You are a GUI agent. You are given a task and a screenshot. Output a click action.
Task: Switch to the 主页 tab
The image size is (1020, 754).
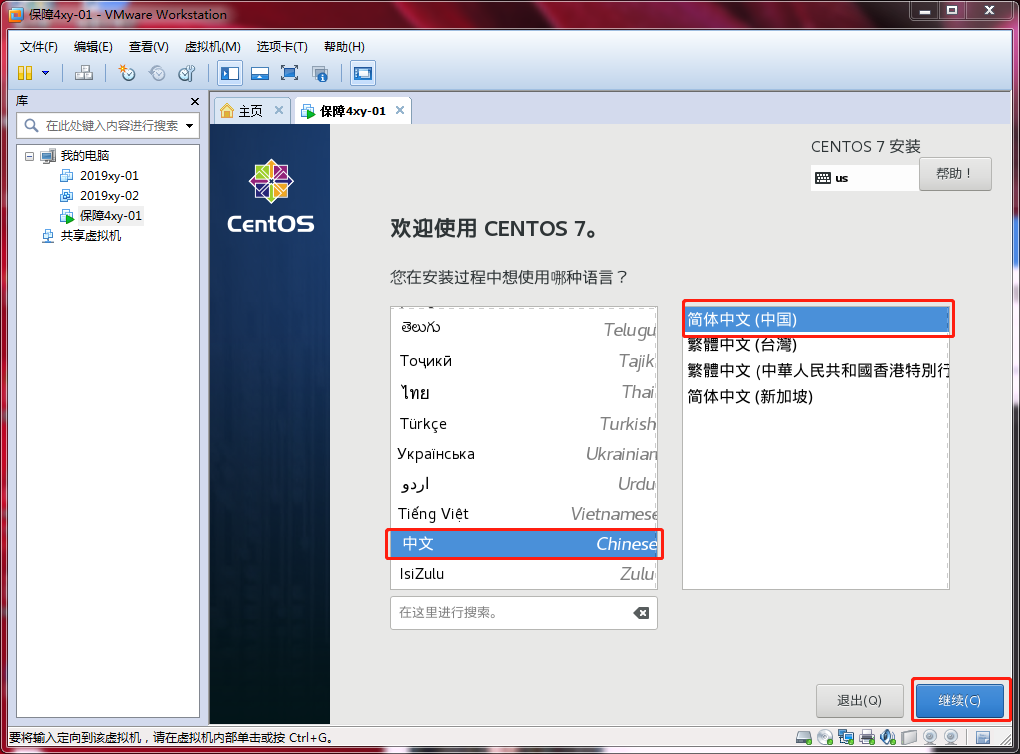pyautogui.click(x=250, y=111)
